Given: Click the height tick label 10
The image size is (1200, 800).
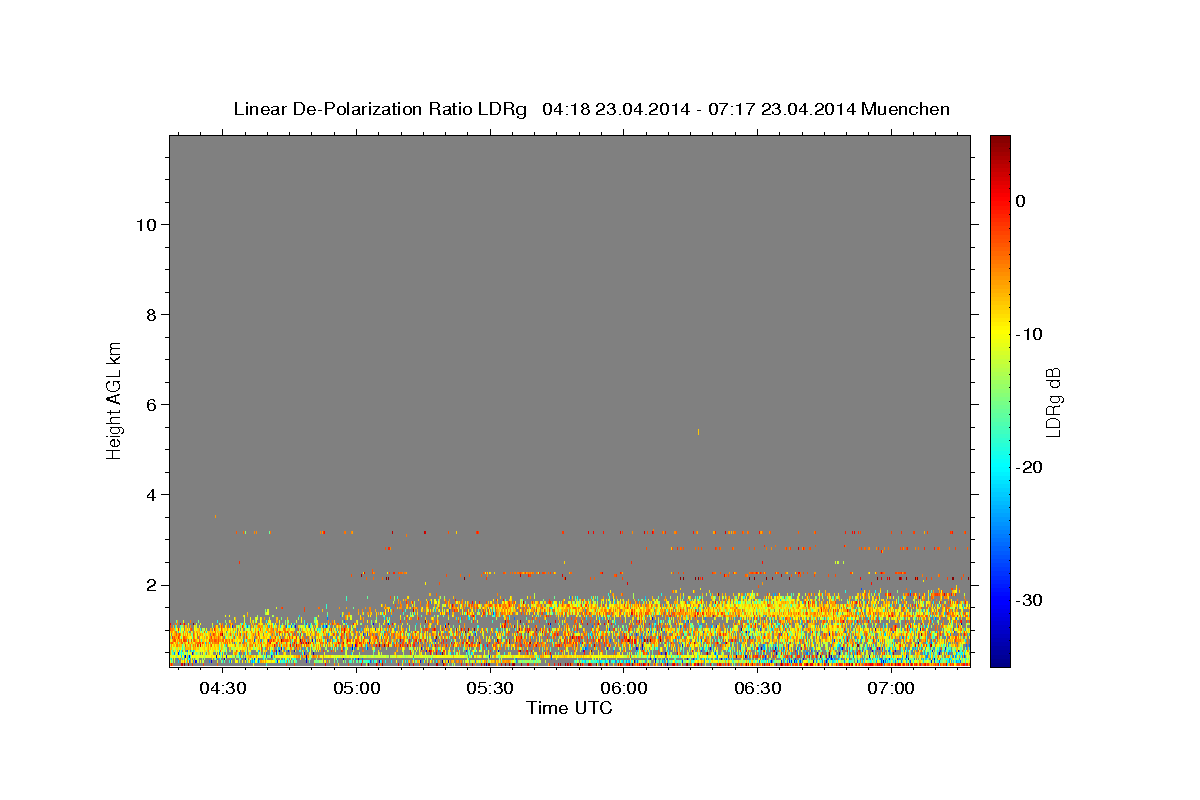Looking at the screenshot, I should click(145, 224).
